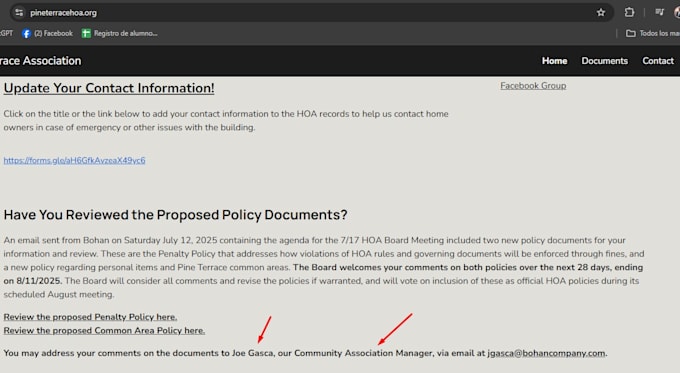
Task: Click the 'Have You Reviewed the Proposed Policy Documents?' heading
Action: (x=175, y=215)
